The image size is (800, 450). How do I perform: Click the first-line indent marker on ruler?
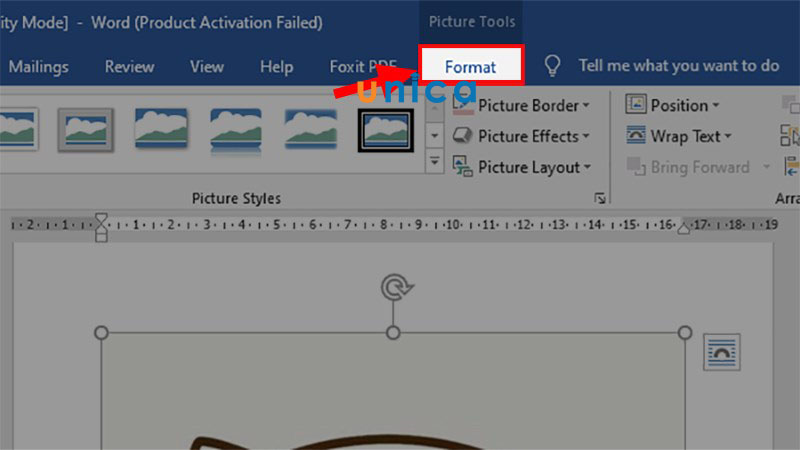click(x=101, y=218)
